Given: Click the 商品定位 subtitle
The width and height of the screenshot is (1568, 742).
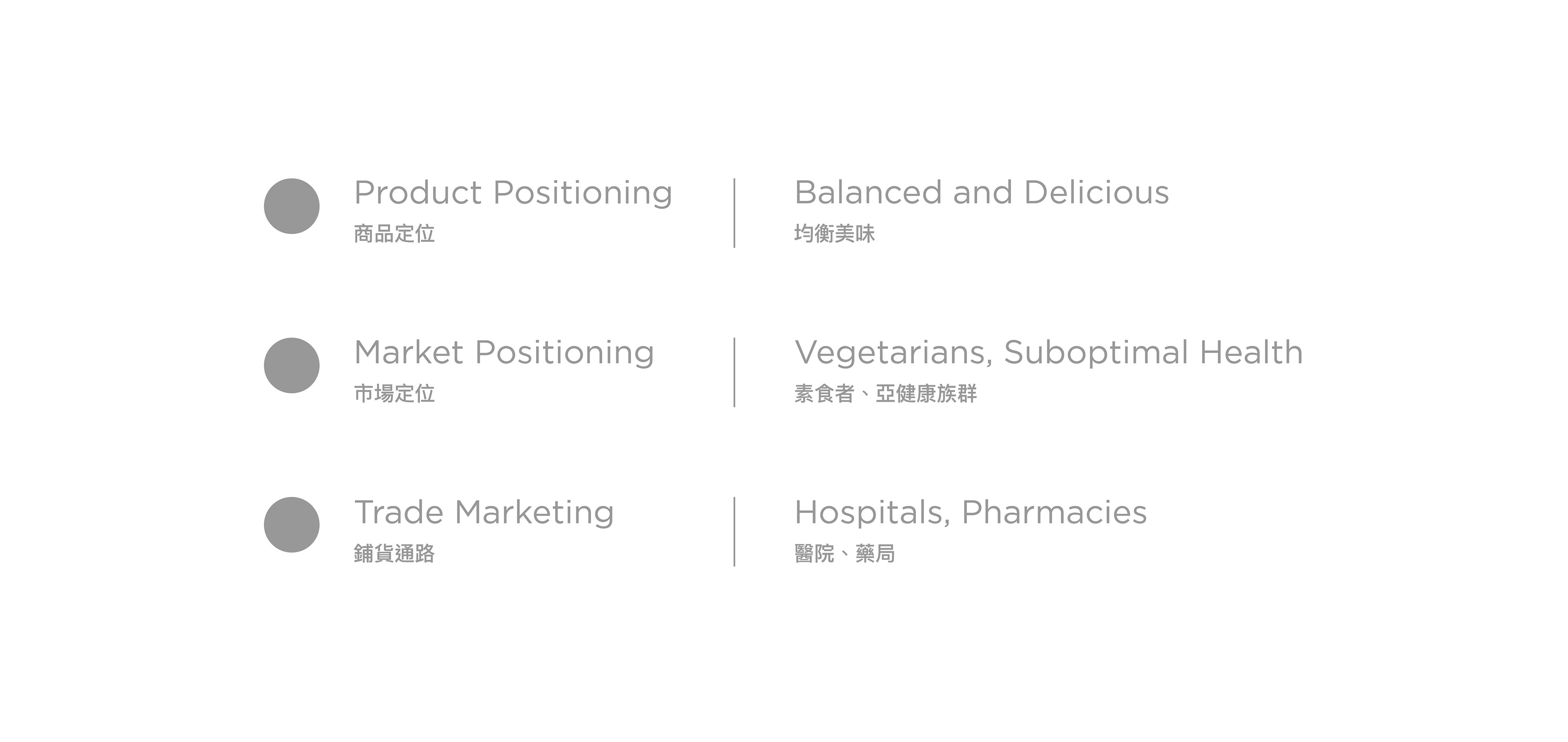Looking at the screenshot, I should (x=394, y=234).
